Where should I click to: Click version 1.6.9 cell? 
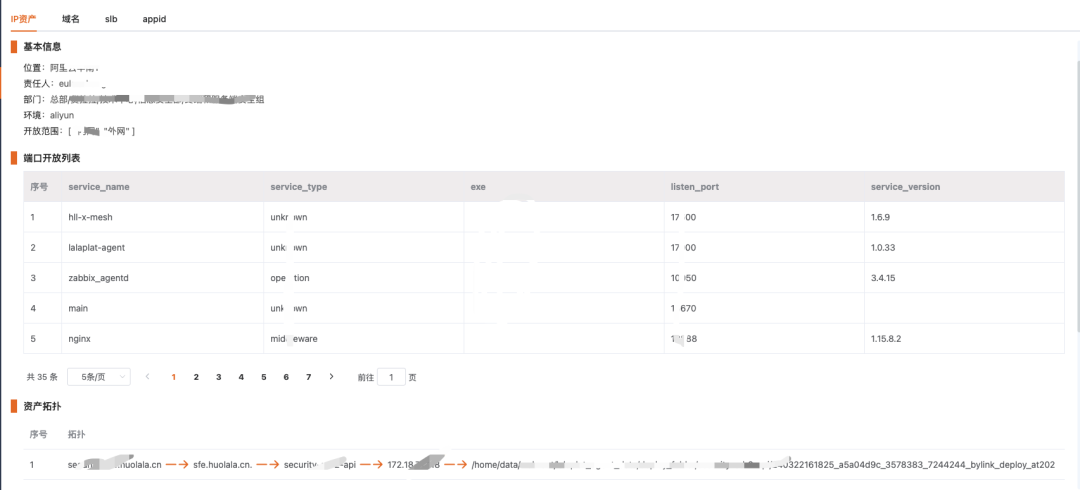880,217
